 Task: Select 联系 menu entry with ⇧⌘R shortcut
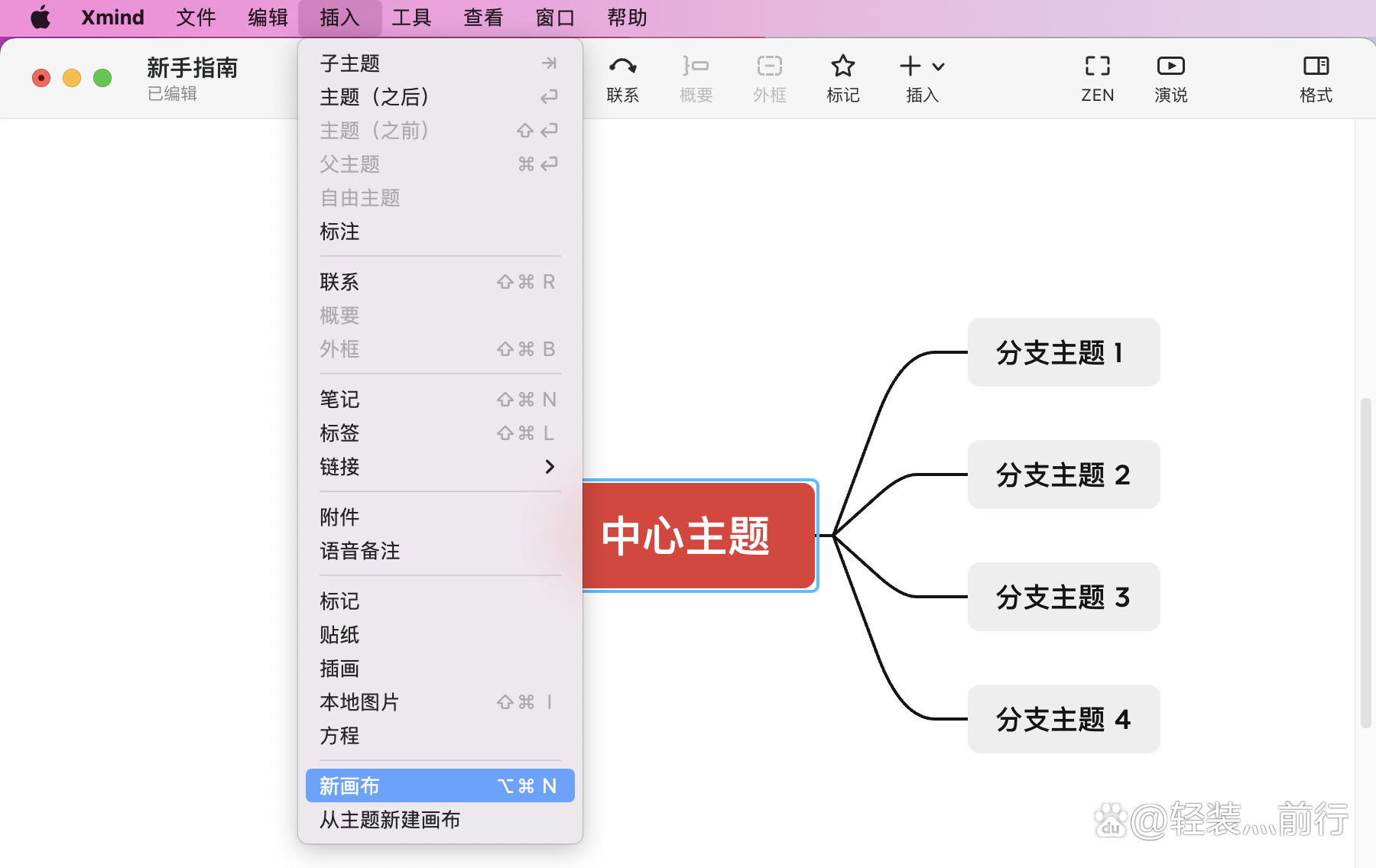(x=440, y=282)
